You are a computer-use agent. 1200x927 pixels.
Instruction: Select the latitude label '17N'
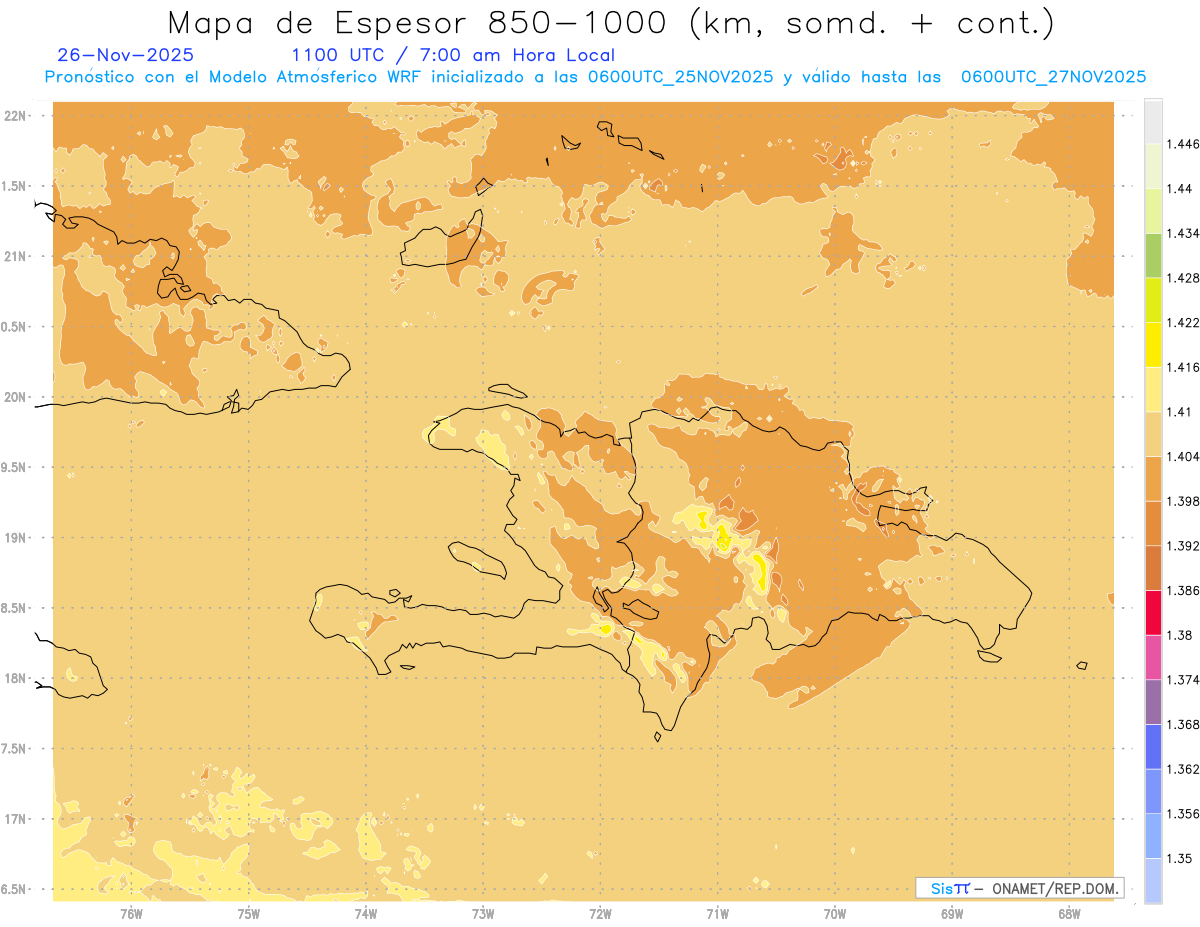(17, 819)
